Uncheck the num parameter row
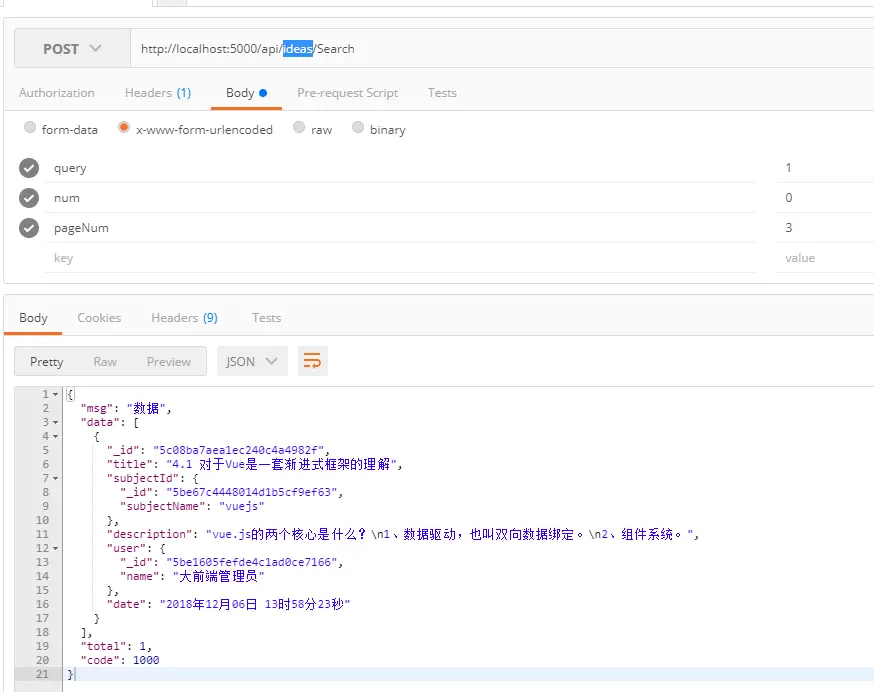 [29, 198]
